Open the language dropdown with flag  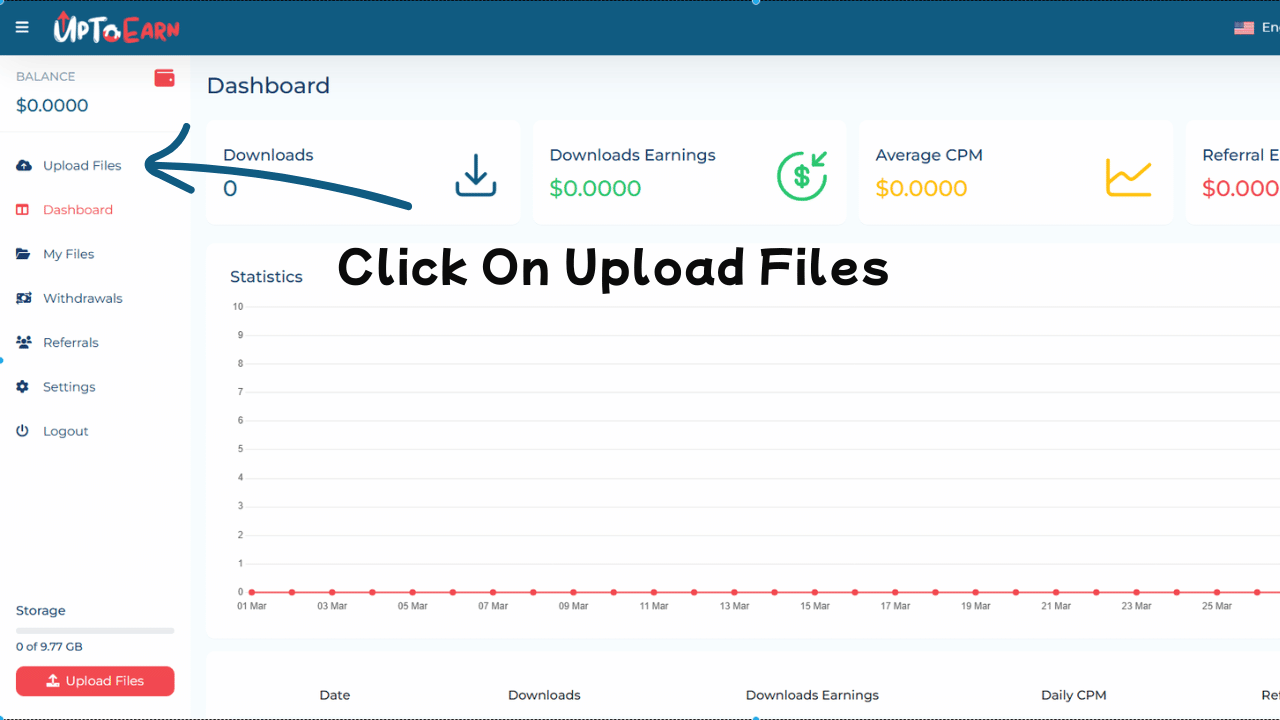click(x=1256, y=28)
